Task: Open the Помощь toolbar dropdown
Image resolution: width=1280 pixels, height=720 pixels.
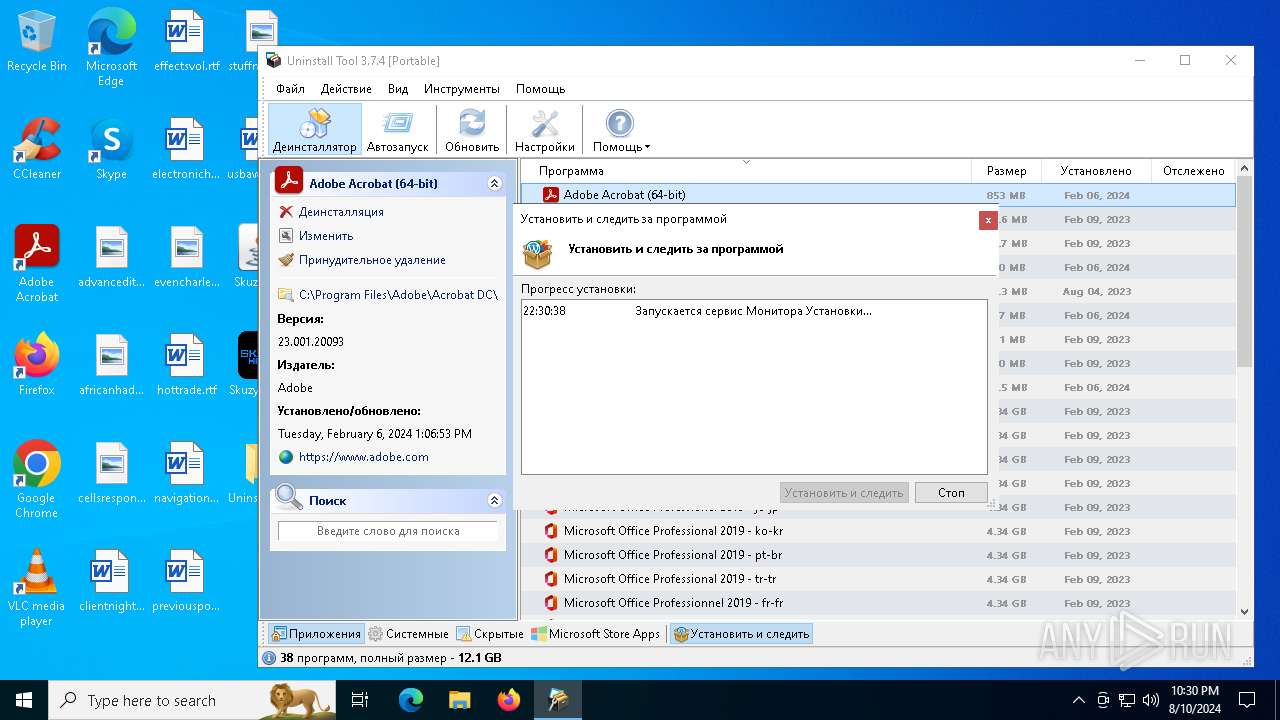Action: pos(621,130)
